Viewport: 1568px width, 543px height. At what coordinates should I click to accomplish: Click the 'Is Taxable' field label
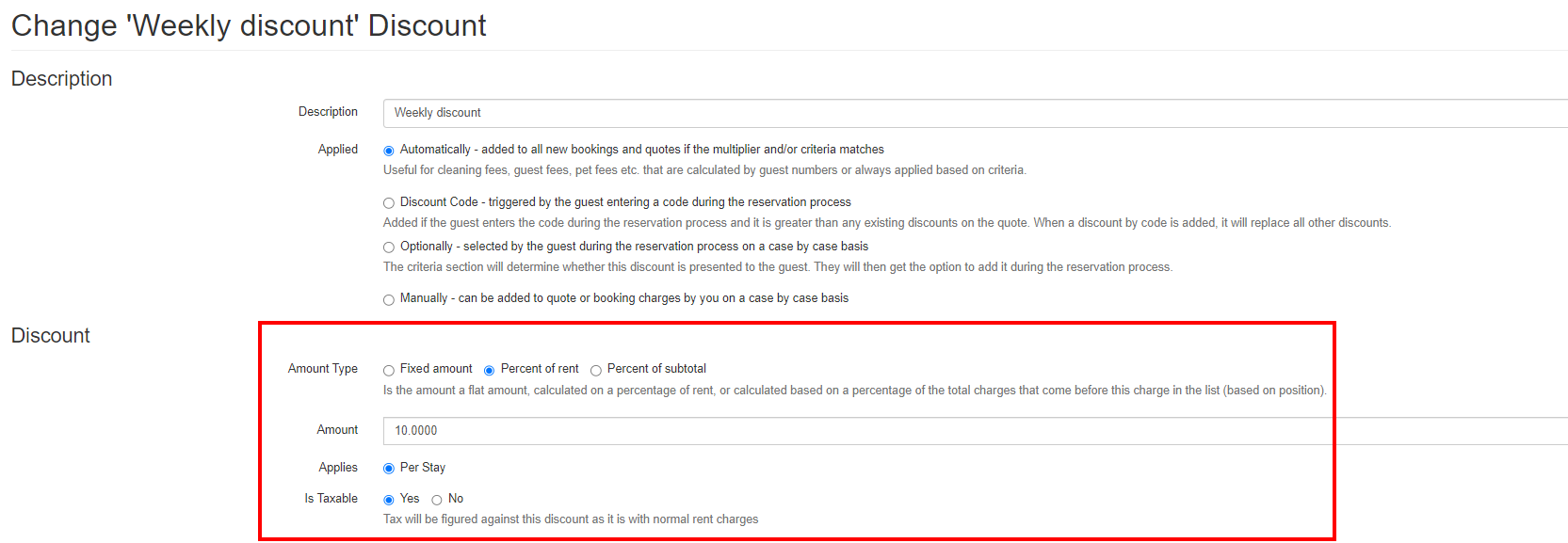coord(331,499)
